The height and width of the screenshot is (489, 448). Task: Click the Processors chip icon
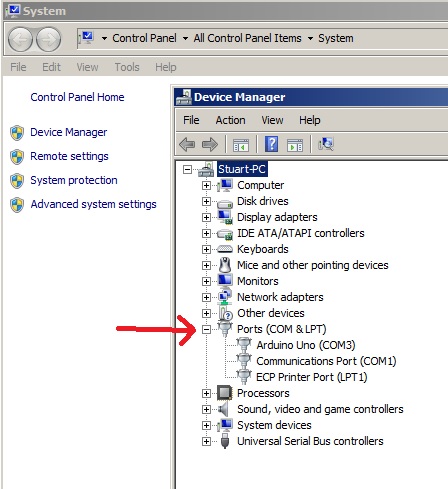click(x=225, y=393)
